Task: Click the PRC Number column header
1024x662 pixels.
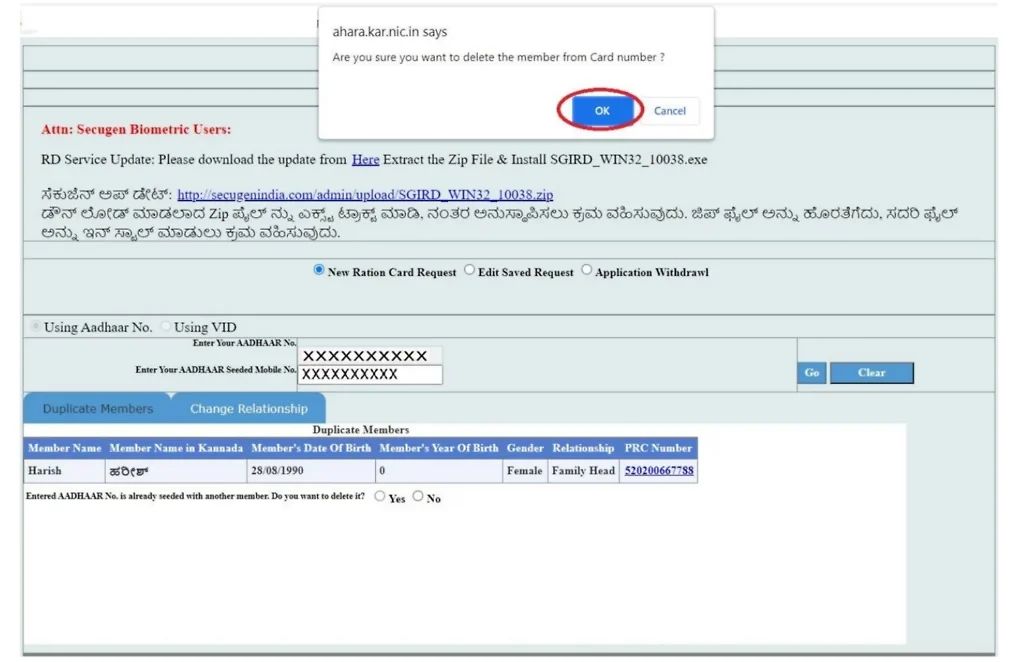Action: (658, 448)
